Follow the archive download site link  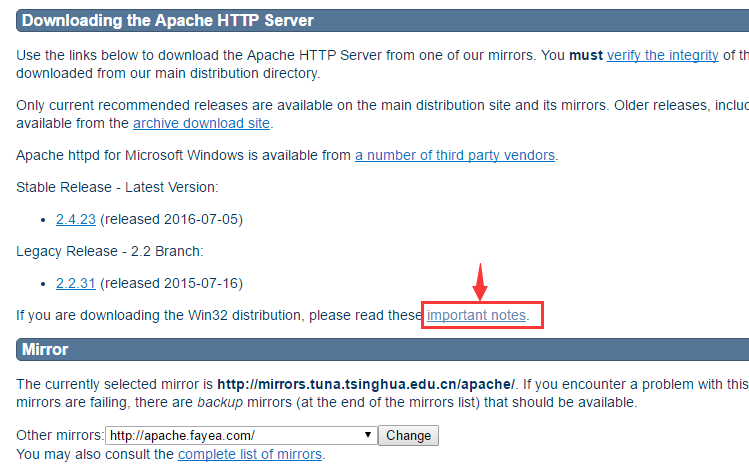pyautogui.click(x=201, y=123)
